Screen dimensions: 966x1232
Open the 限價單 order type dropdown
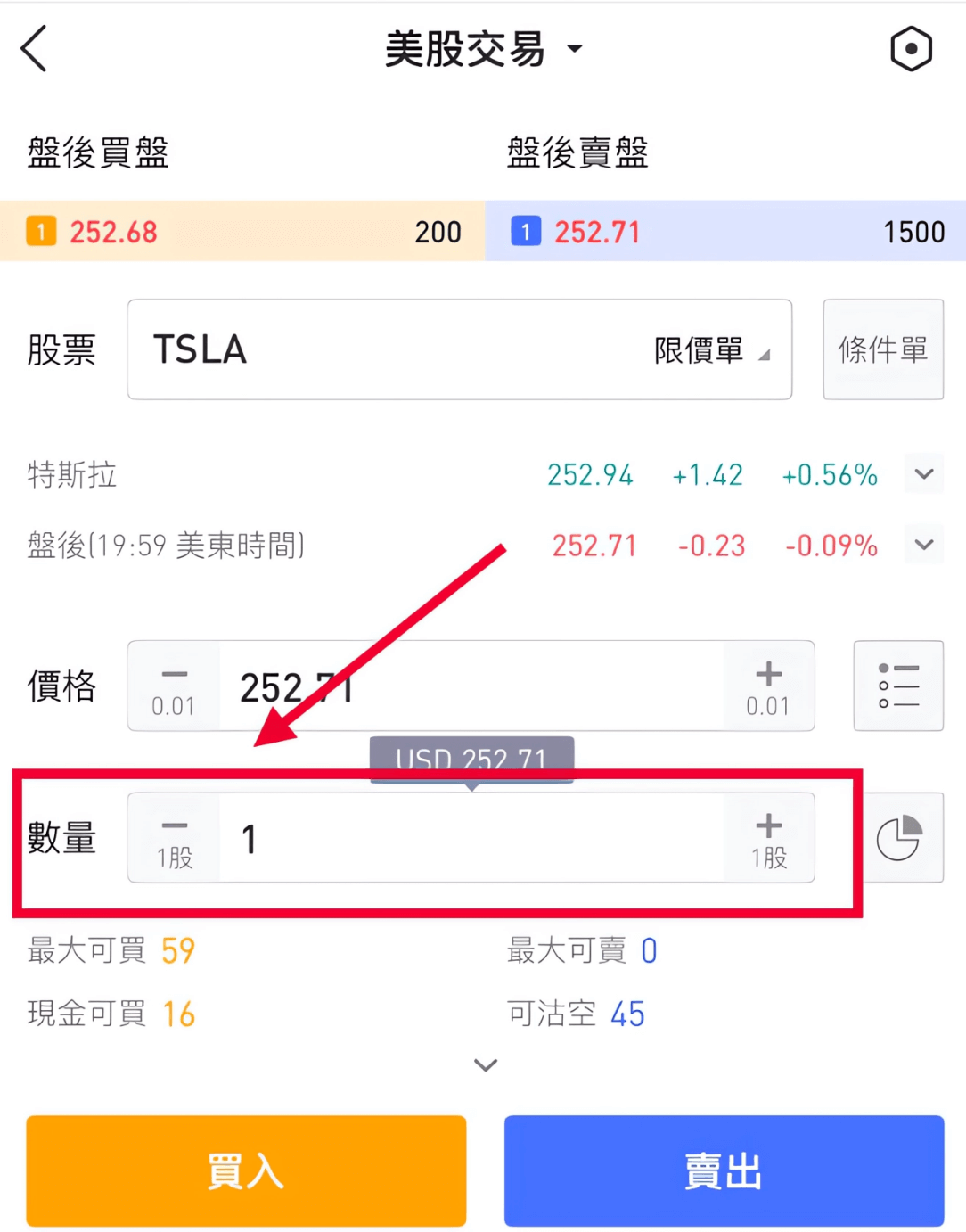[x=711, y=350]
